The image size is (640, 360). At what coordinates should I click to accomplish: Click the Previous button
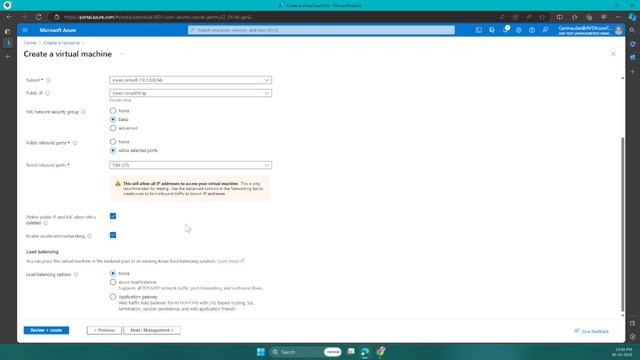(104, 330)
